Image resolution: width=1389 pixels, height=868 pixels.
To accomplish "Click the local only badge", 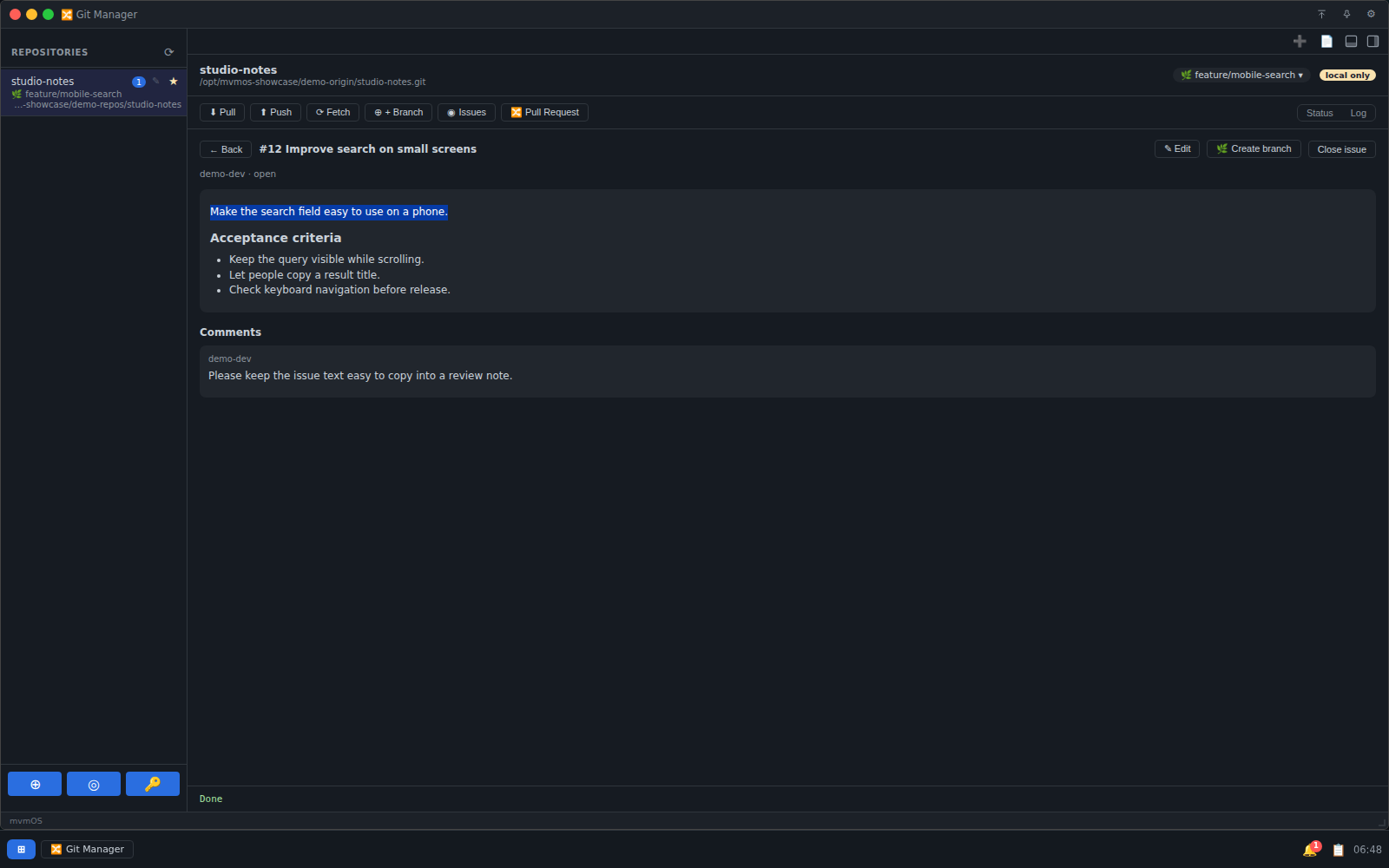I will point(1347,76).
